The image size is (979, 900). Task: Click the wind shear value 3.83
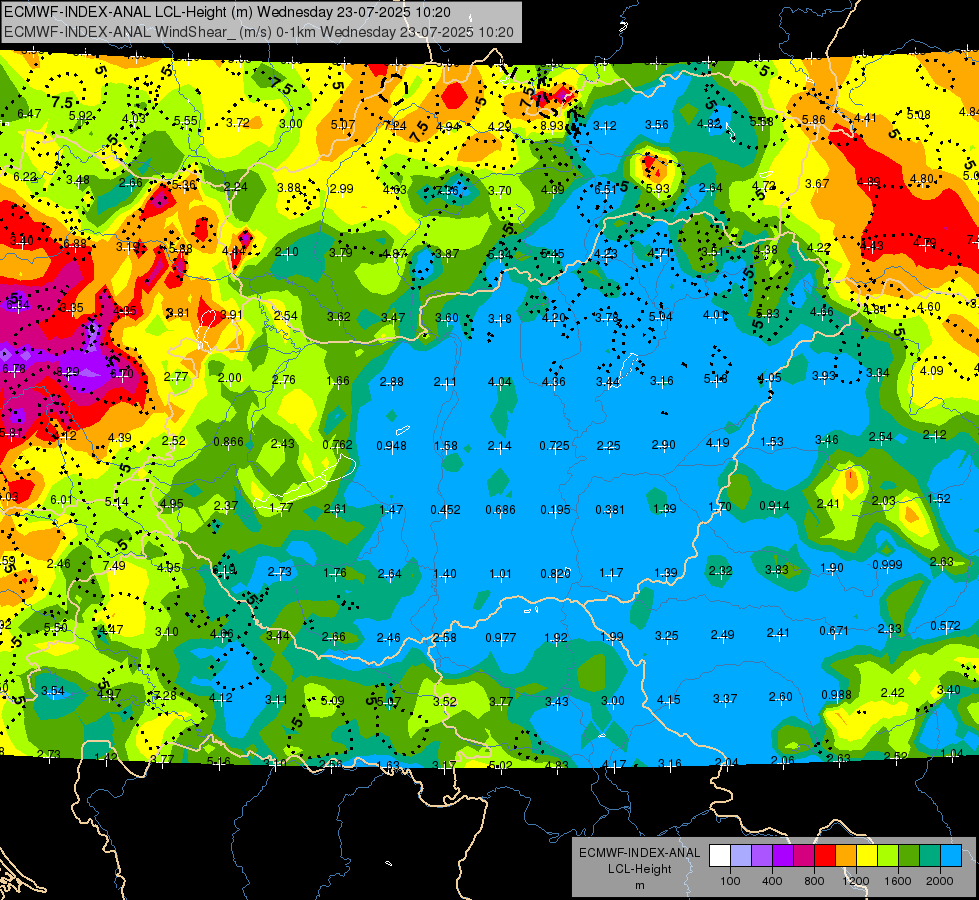click(777, 570)
